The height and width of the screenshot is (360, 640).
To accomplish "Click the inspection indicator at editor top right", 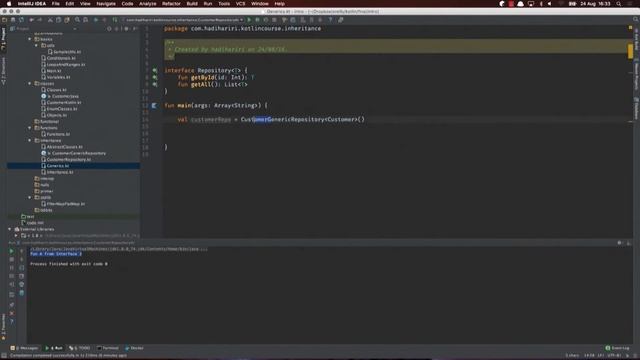I will tap(630, 28).
